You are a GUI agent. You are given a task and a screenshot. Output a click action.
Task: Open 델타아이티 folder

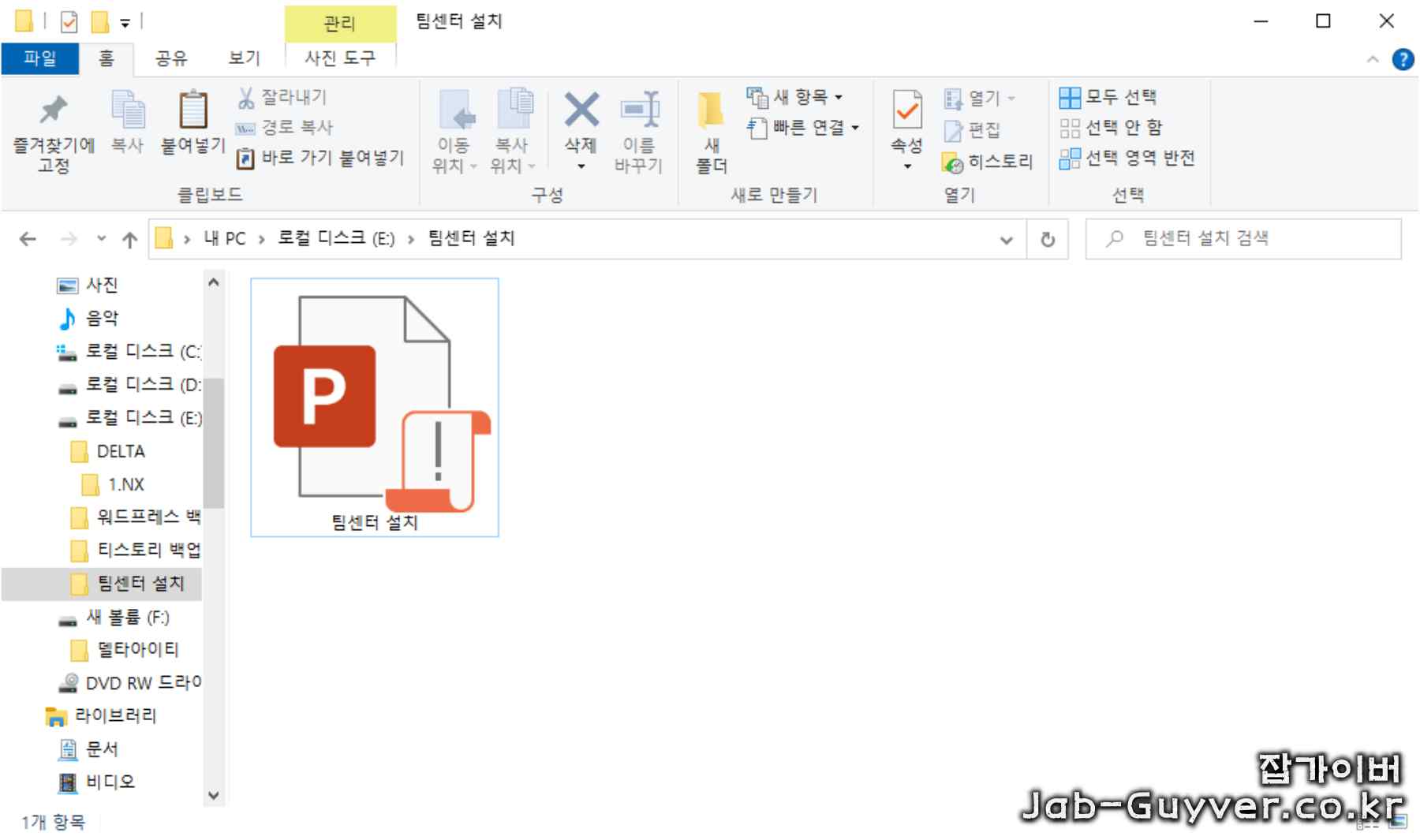click(x=125, y=649)
